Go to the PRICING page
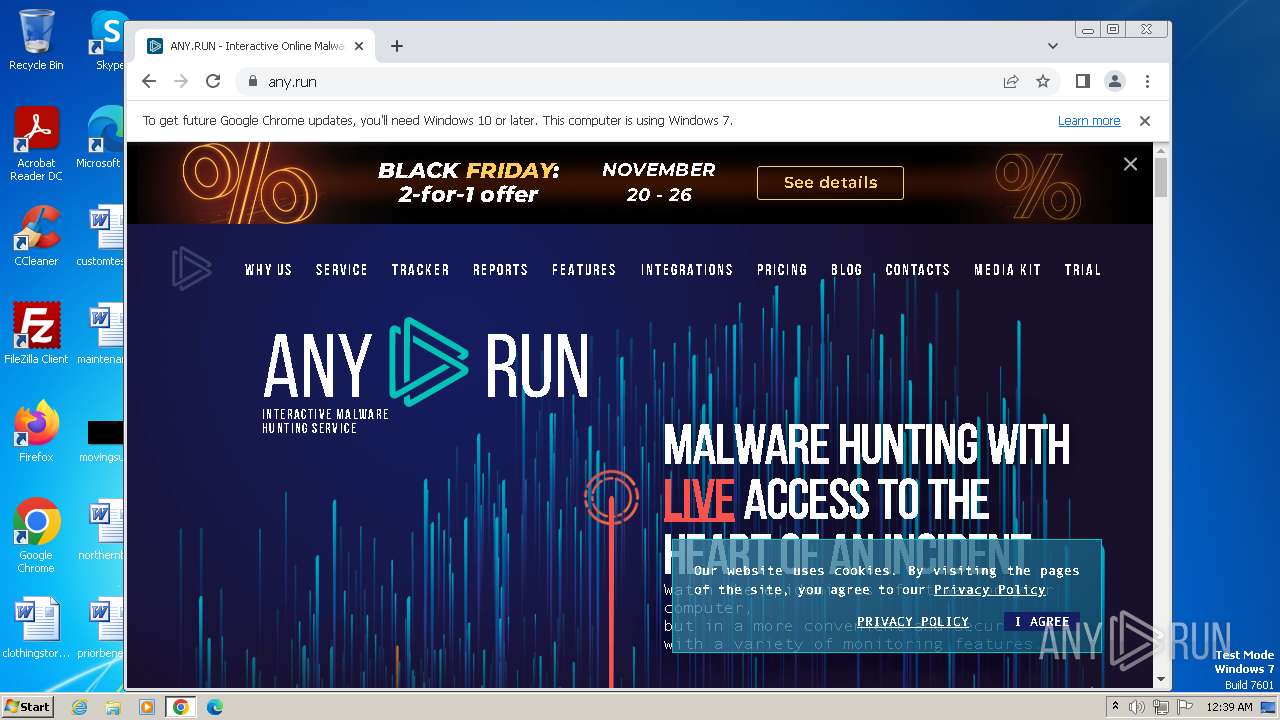 tap(782, 270)
